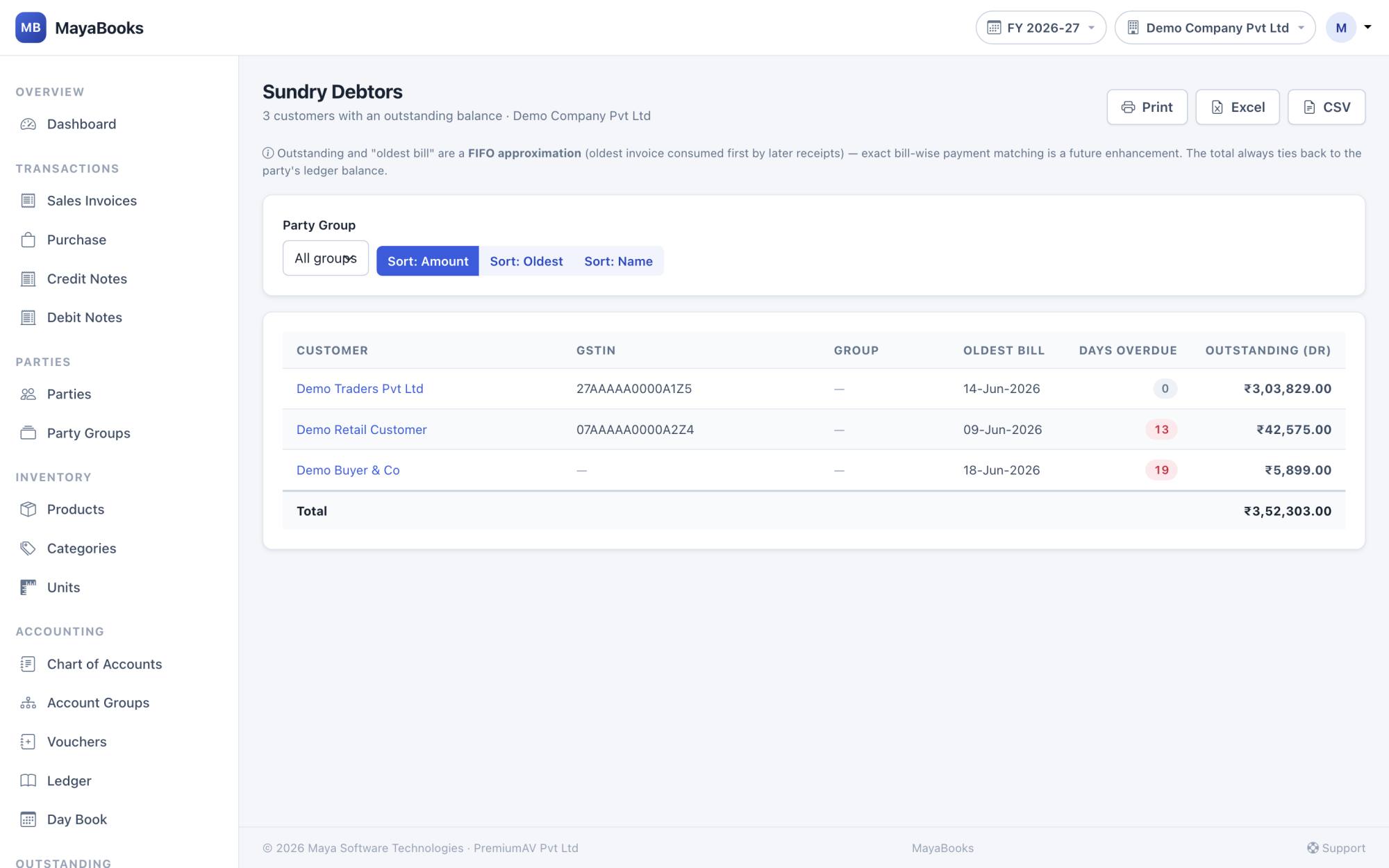This screenshot has width=1389, height=868.
Task: Click the Products box icon
Action: pyautogui.click(x=28, y=509)
